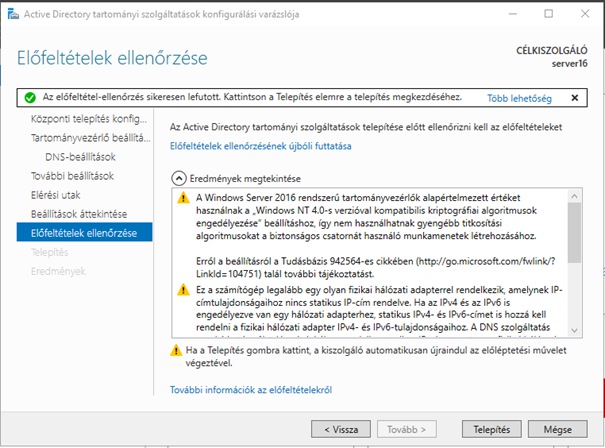Cancel the wizard with "Mégse"
The image size is (605, 448).
(557, 428)
